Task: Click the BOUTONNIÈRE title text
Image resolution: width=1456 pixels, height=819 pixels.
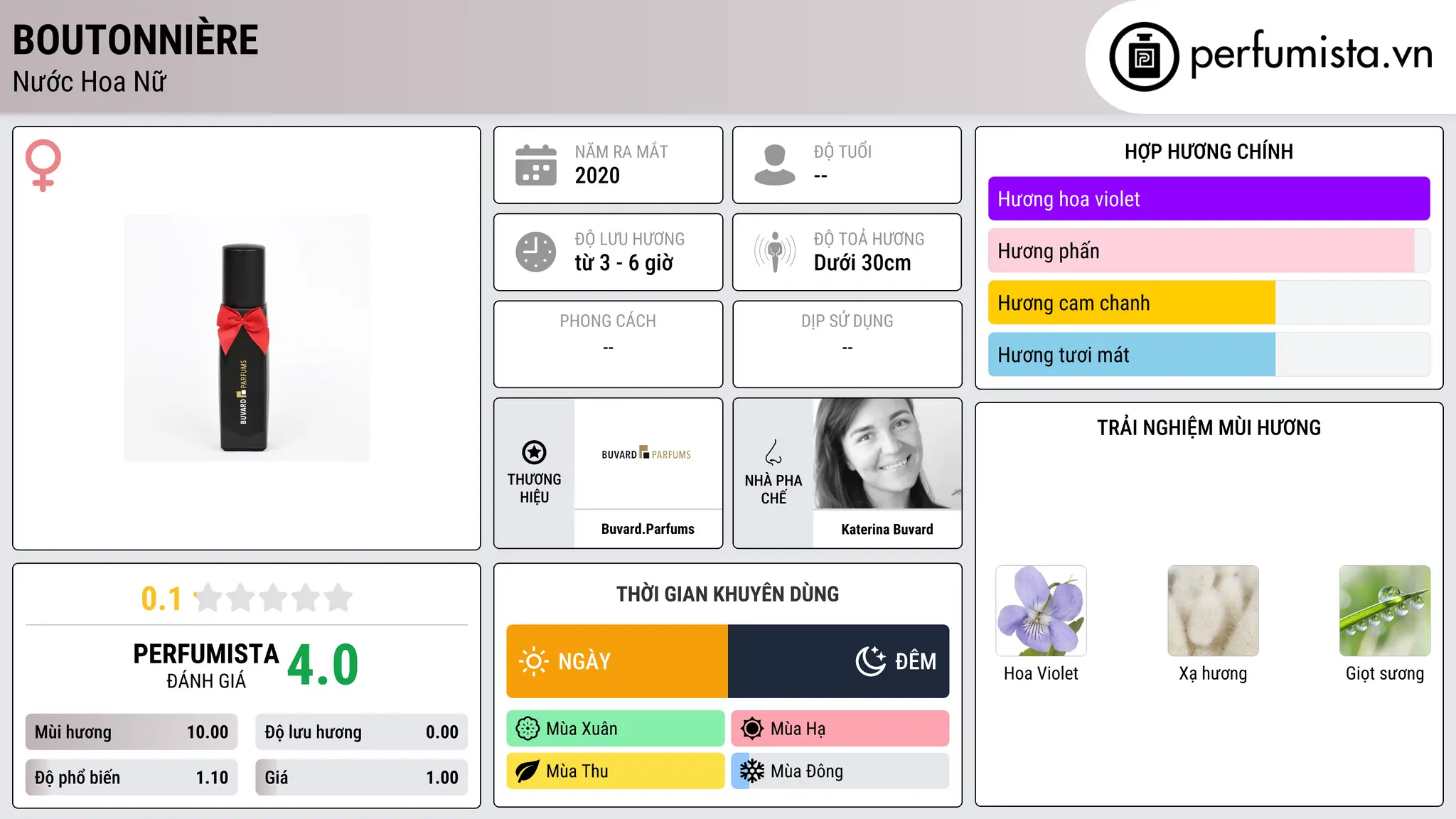Action: pos(136,38)
